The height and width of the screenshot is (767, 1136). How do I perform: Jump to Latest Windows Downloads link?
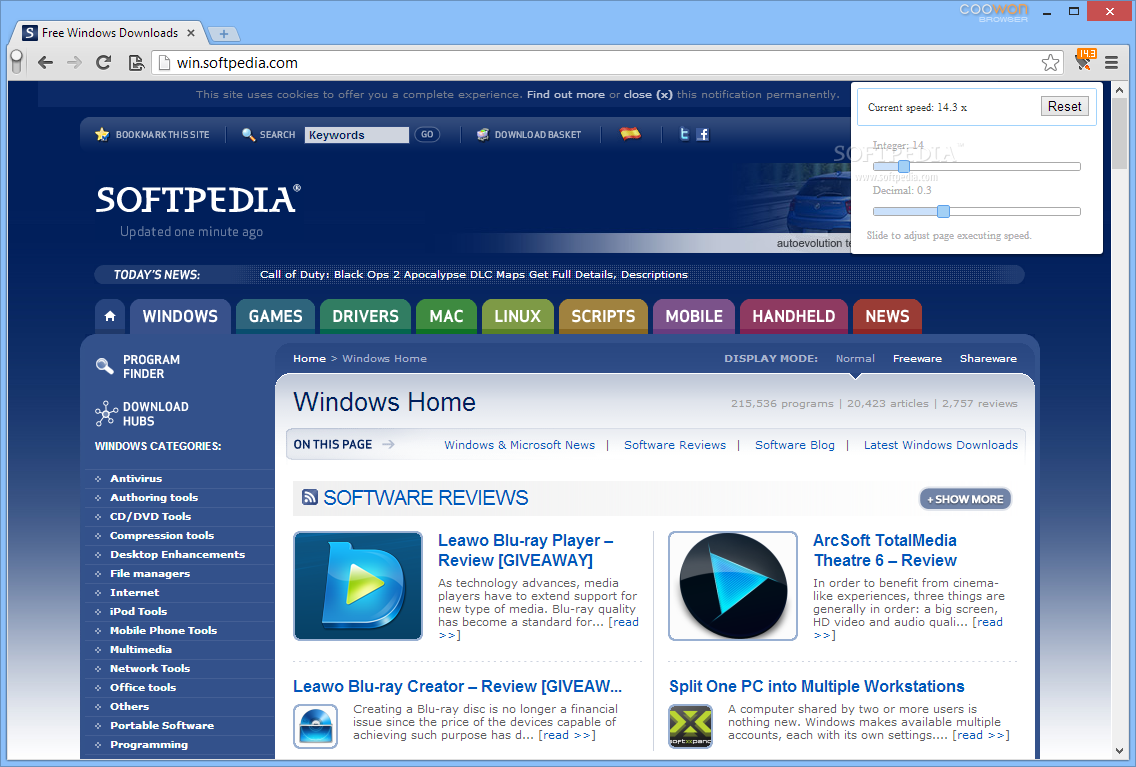click(940, 445)
